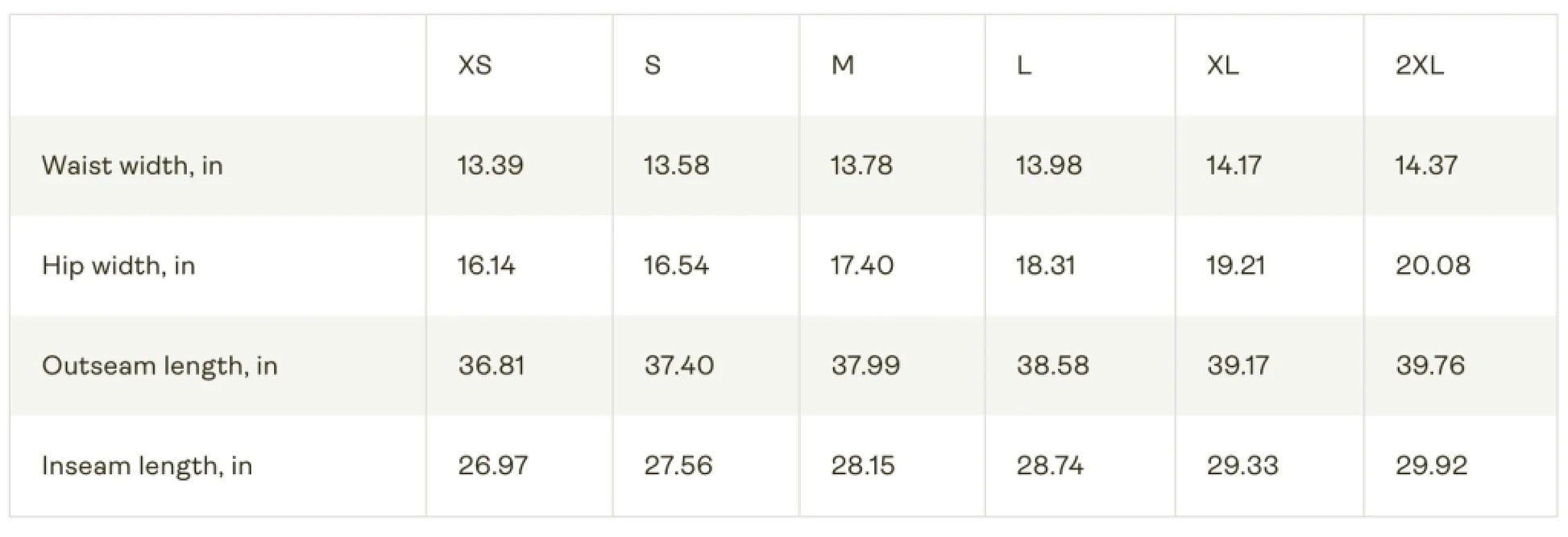Click the XL size column header
Image resolution: width=1568 pixels, height=537 pixels.
(x=1222, y=65)
